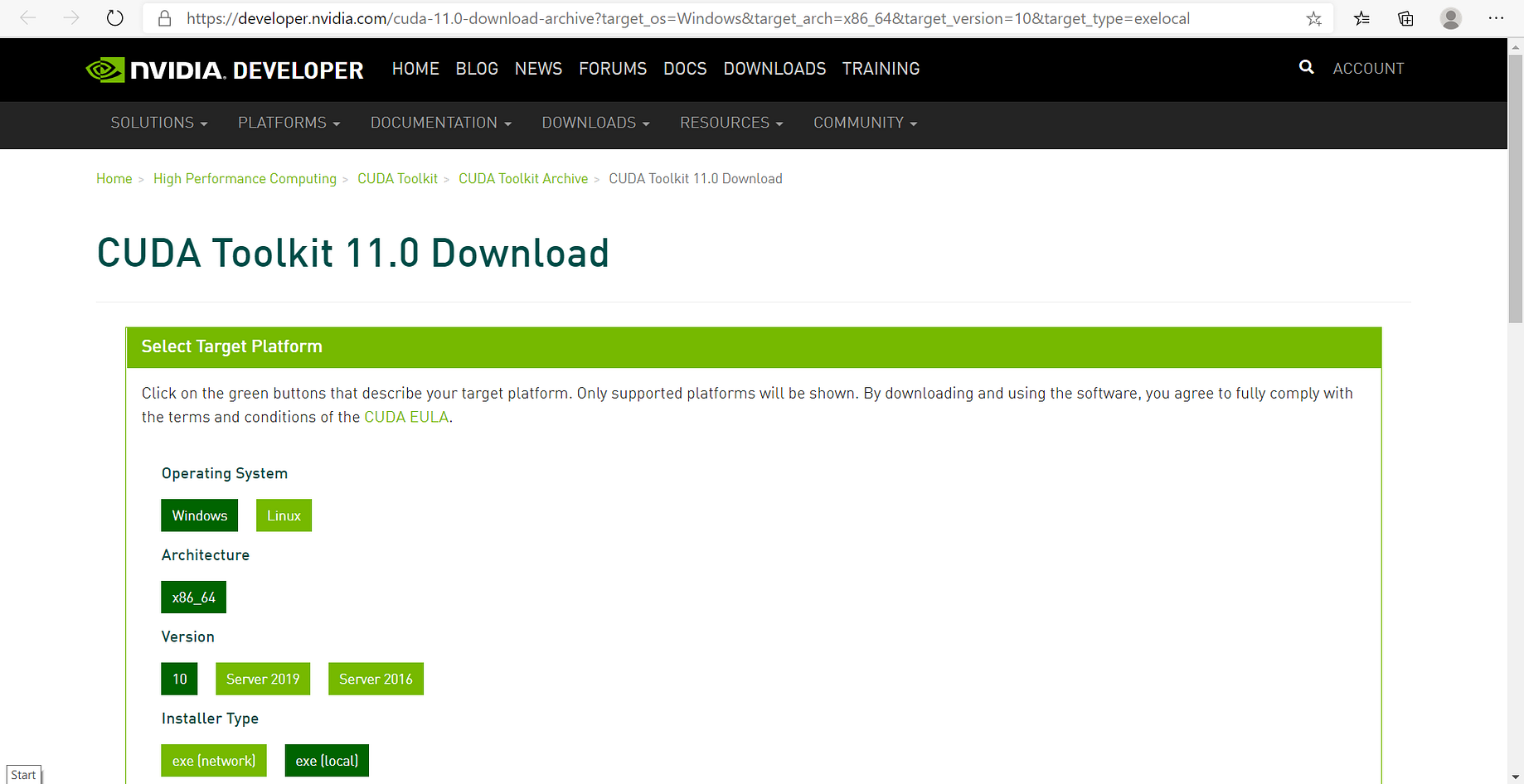Viewport: 1524px width, 784px height.
Task: Click the browser back arrow
Action: click(28, 18)
